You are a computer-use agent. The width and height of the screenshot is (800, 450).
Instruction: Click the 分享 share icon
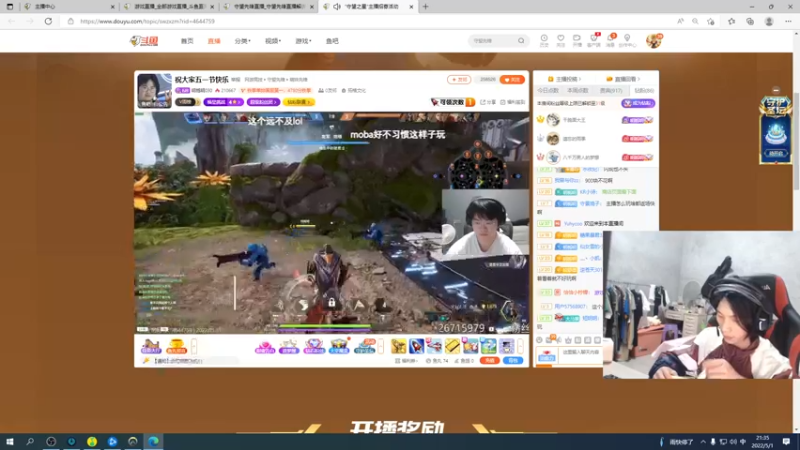point(488,102)
